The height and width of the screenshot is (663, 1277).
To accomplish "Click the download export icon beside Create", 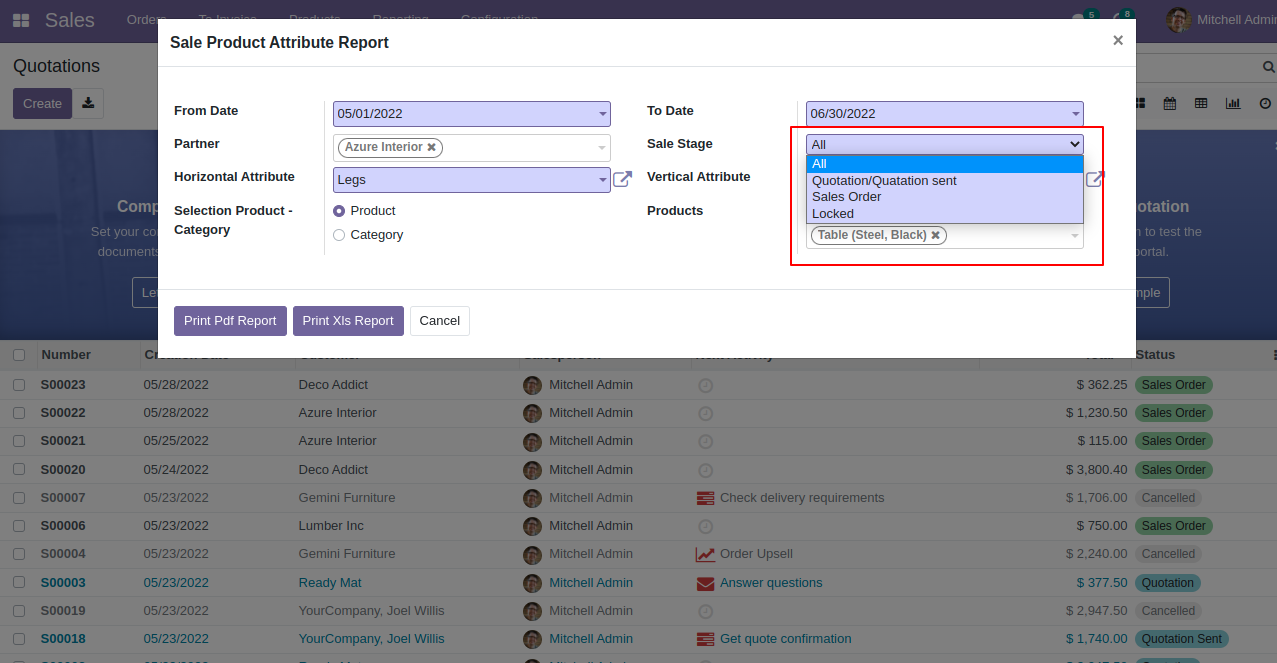I will (88, 103).
